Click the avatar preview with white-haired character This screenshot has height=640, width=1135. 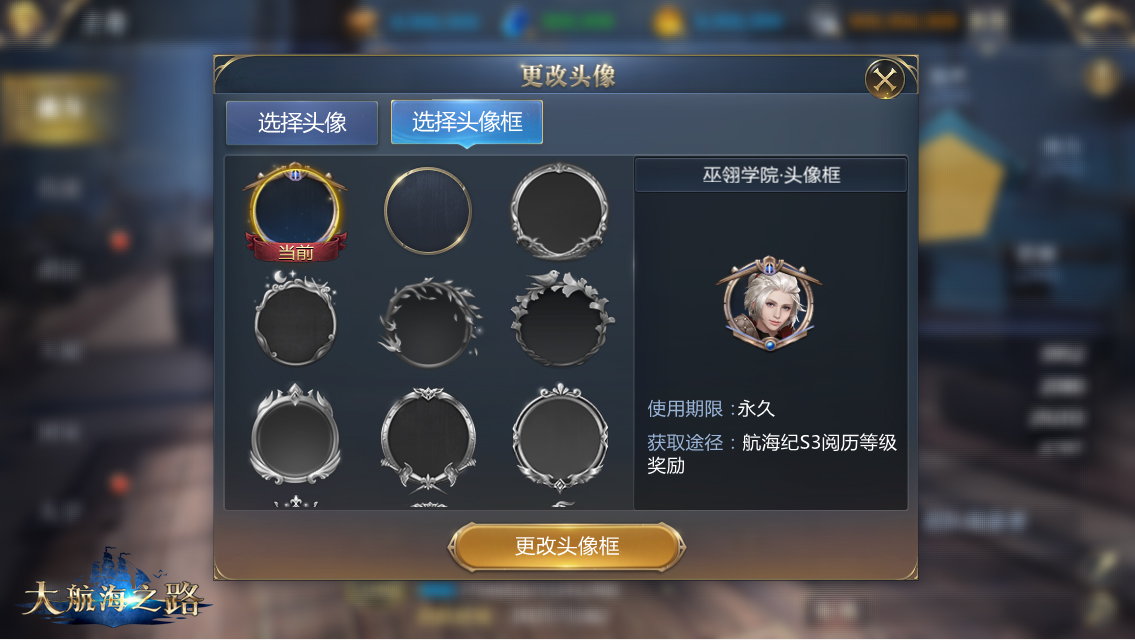point(769,303)
